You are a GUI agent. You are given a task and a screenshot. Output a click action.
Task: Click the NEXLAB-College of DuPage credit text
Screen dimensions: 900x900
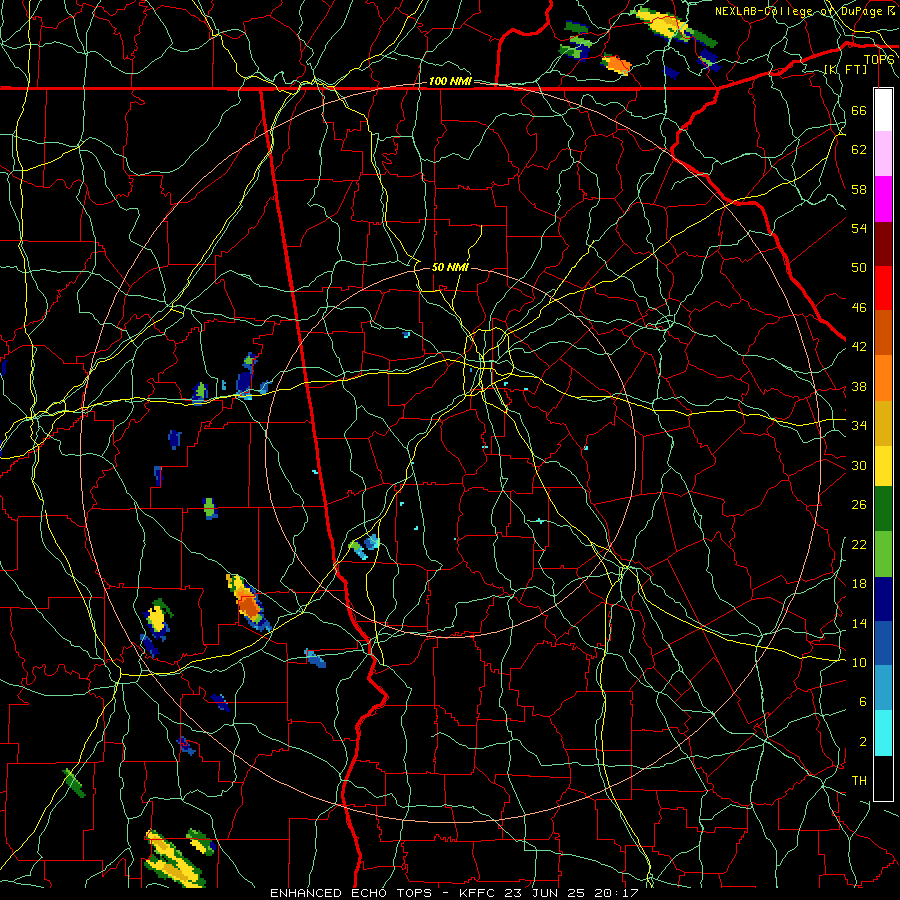click(805, 11)
